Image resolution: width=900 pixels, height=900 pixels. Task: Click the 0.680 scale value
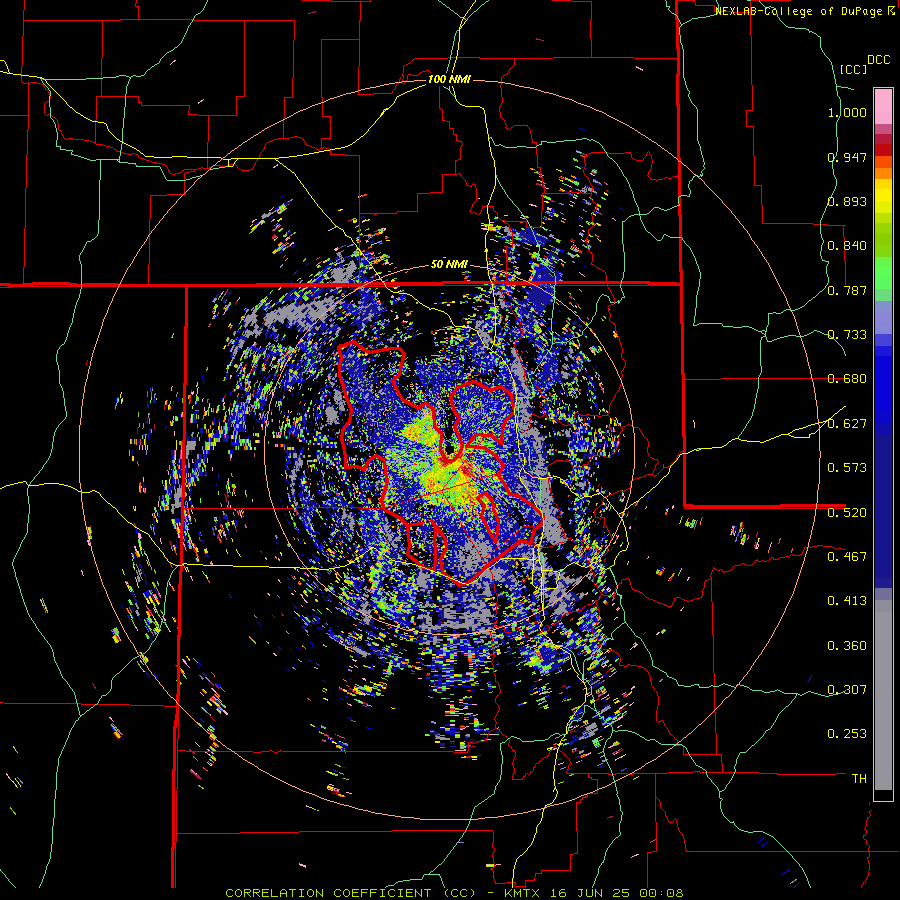[847, 379]
